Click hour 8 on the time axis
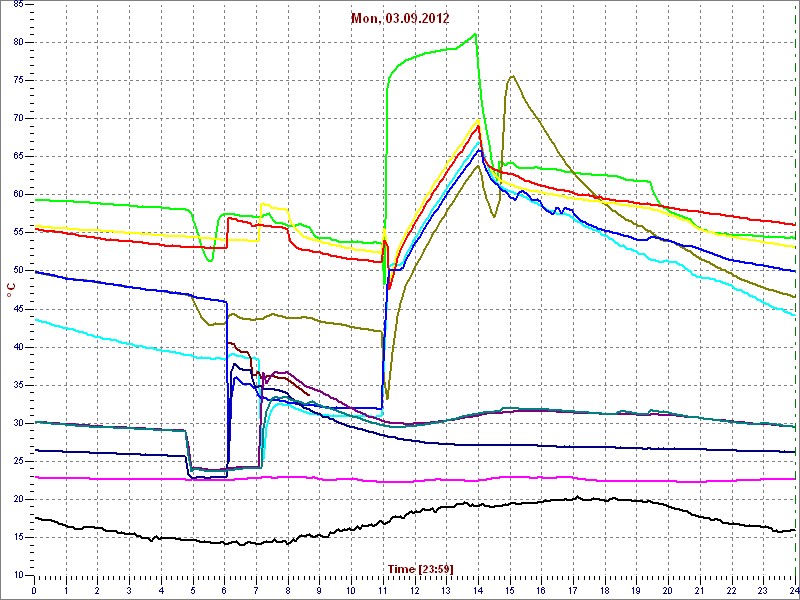Image resolution: width=800 pixels, height=600 pixels. tap(287, 590)
